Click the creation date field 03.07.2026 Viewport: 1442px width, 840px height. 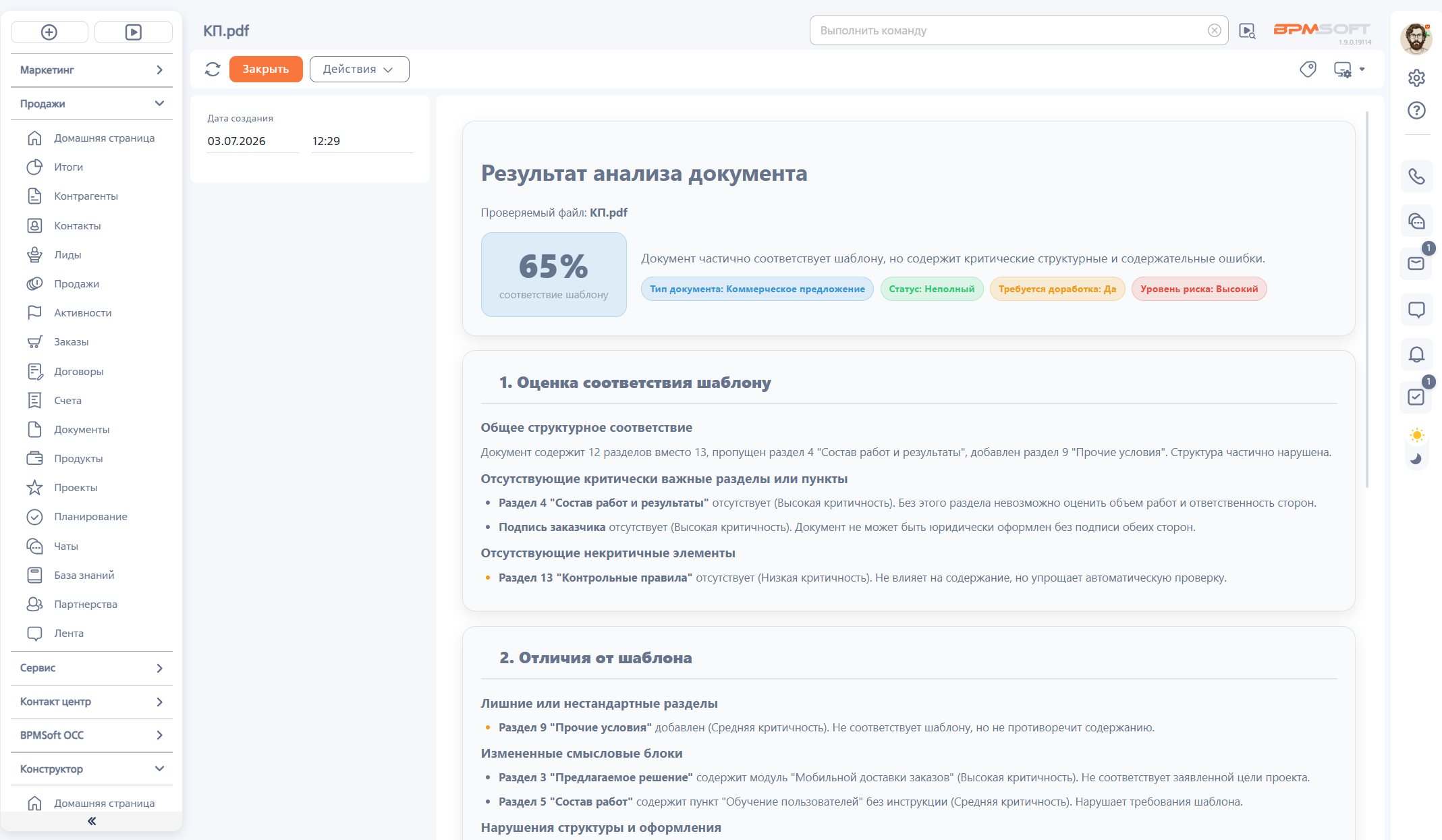(252, 141)
